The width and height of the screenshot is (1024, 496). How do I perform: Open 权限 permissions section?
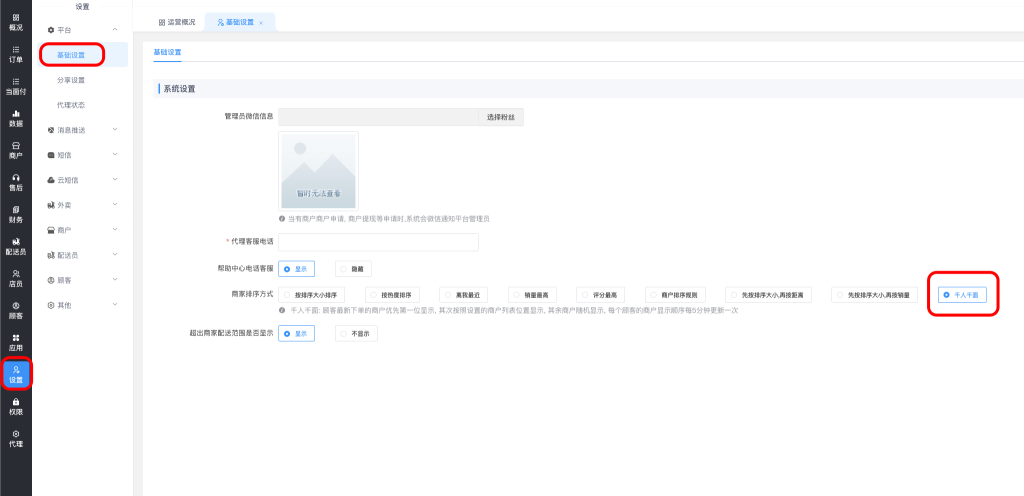[x=15, y=406]
